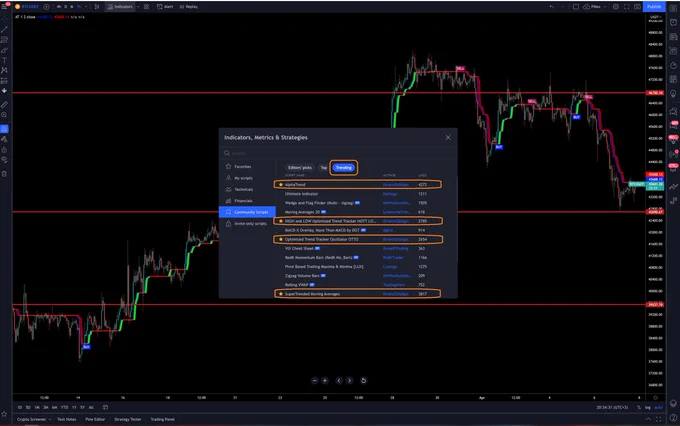The image size is (680, 426).
Task: Take a chart snapshot with camera icon
Action: (638, 7)
